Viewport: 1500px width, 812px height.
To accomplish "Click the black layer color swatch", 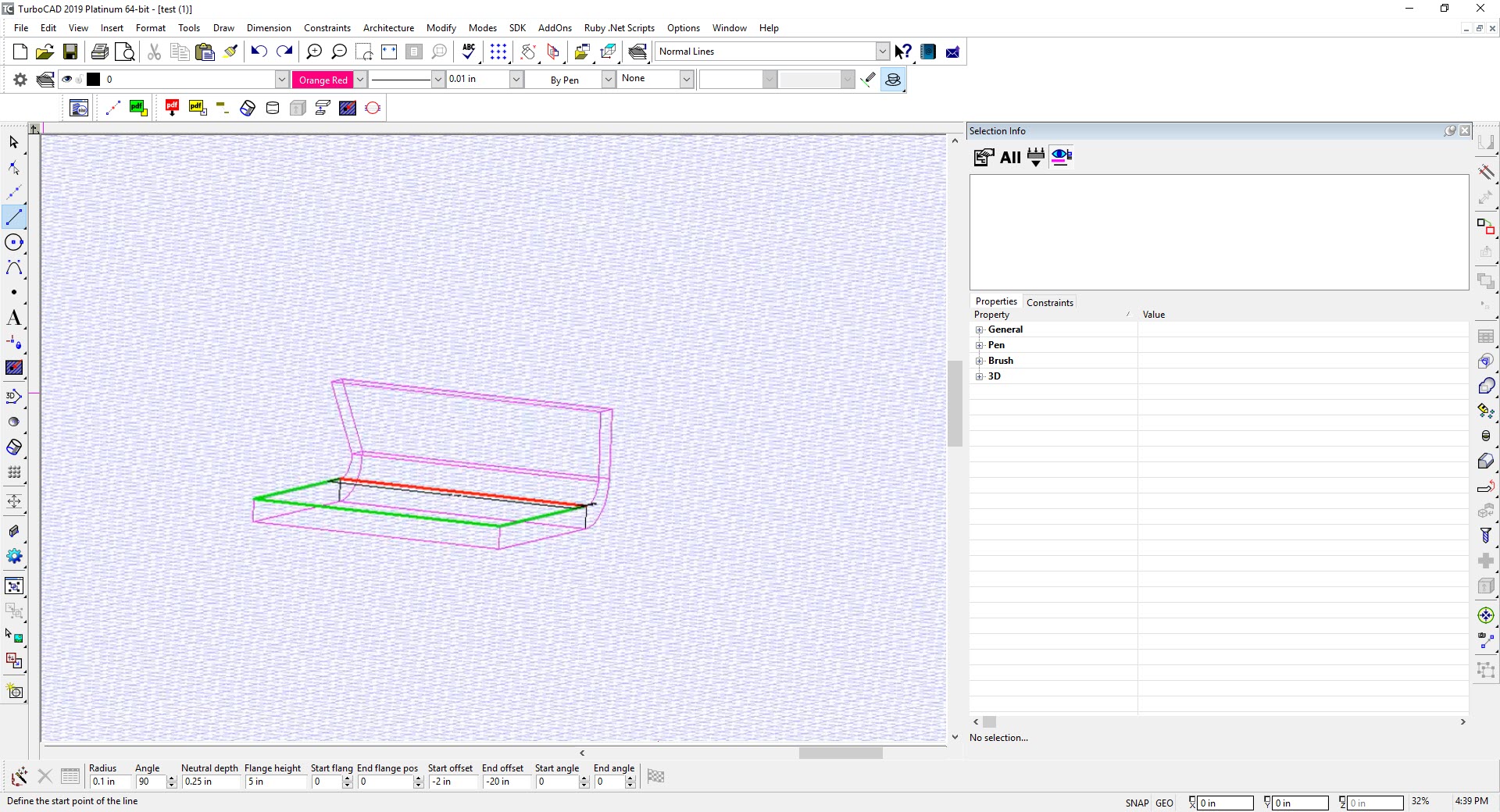I will coord(94,79).
